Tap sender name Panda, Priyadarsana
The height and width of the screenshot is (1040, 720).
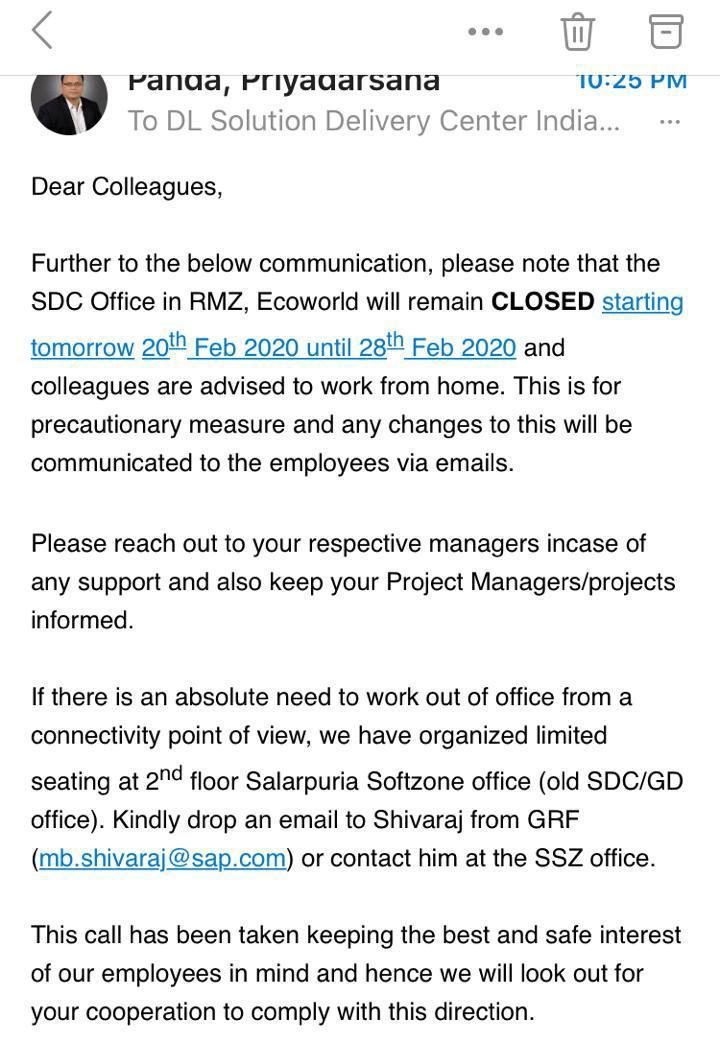tap(283, 83)
